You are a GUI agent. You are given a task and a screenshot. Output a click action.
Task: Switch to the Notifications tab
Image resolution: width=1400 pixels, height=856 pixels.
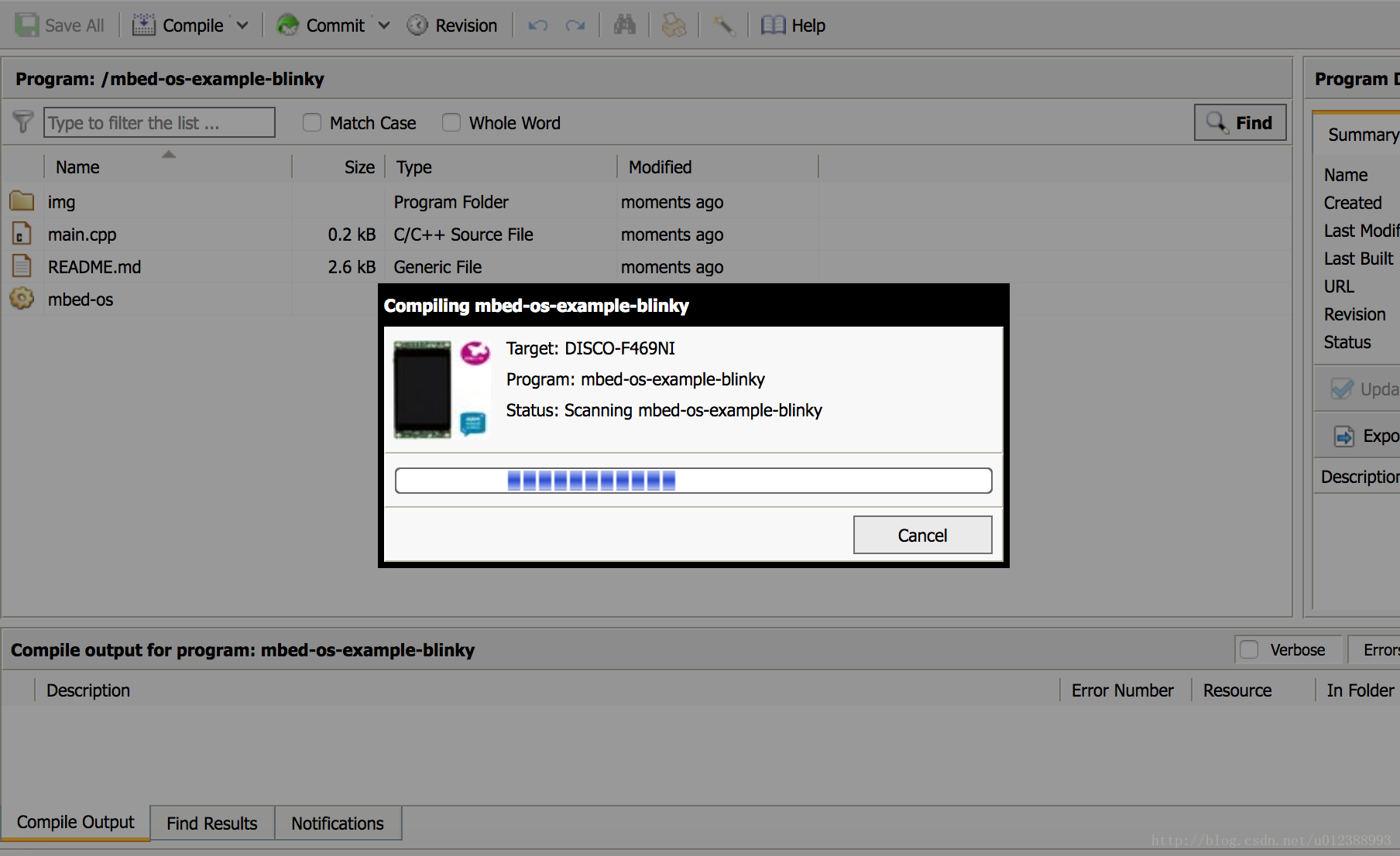click(338, 823)
